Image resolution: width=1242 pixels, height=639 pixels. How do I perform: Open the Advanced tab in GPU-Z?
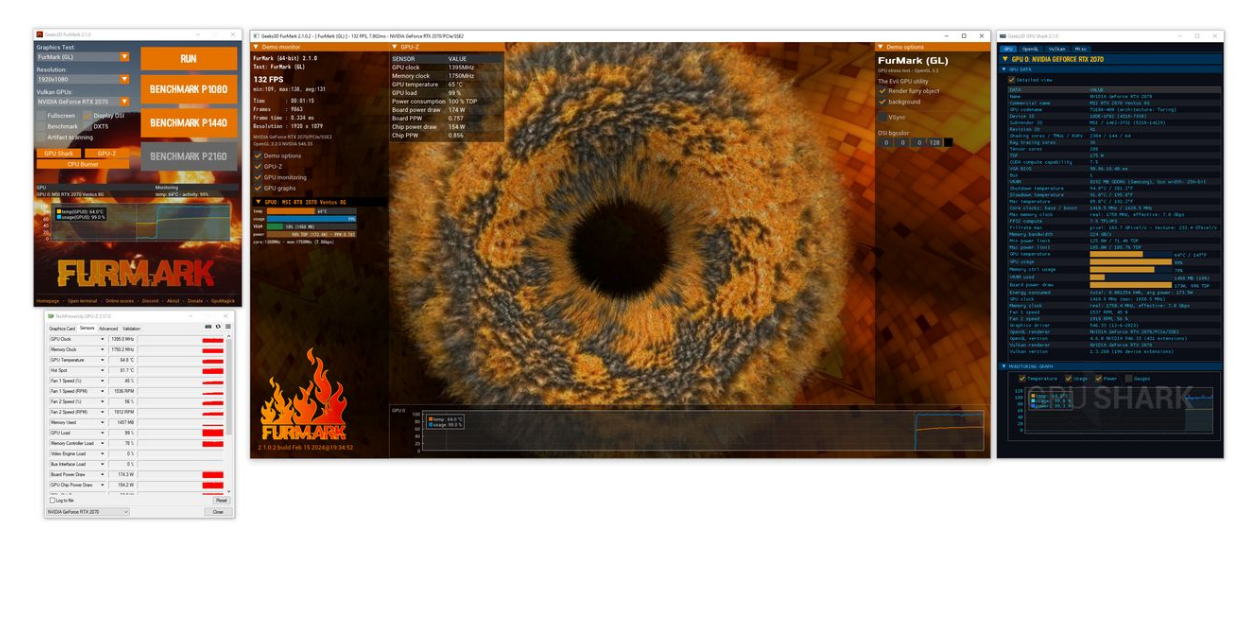click(109, 329)
